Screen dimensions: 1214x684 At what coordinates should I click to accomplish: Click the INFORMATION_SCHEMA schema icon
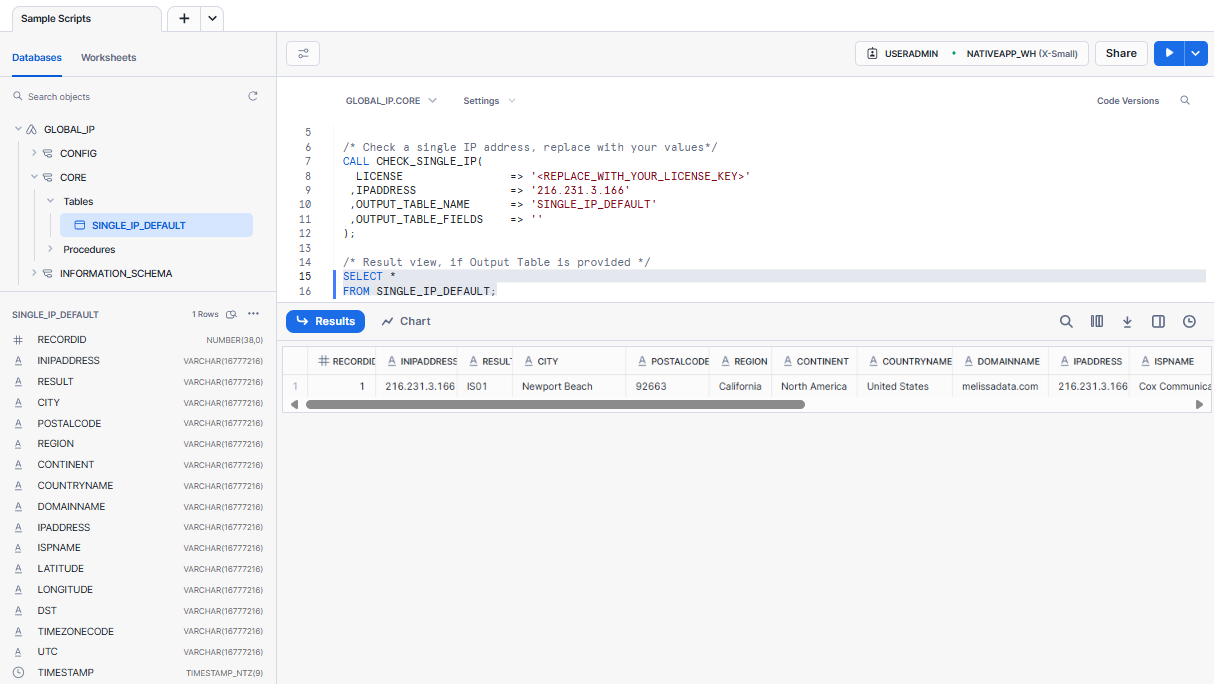pyautogui.click(x=47, y=274)
